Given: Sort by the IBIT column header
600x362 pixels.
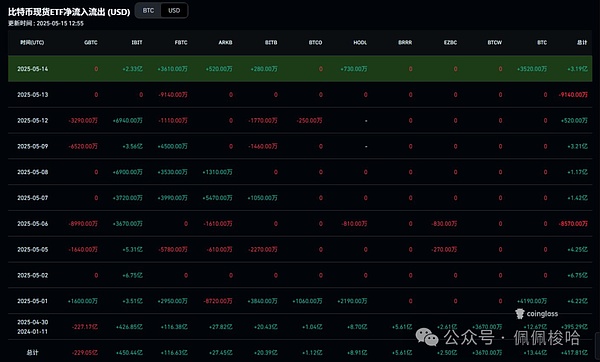Looking at the screenshot, I should click(x=137, y=42).
